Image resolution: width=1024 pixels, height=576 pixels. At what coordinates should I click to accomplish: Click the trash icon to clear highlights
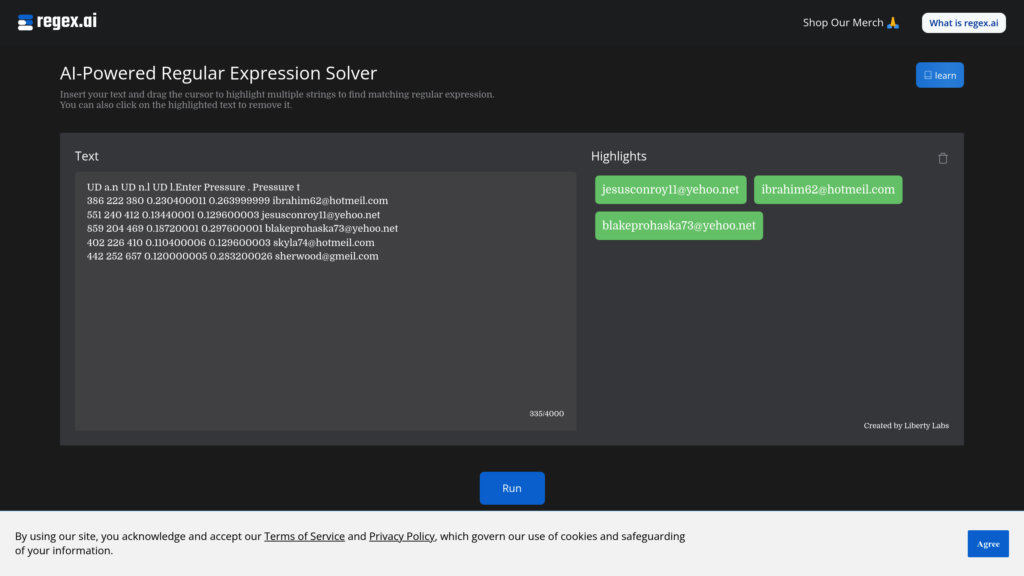941,157
